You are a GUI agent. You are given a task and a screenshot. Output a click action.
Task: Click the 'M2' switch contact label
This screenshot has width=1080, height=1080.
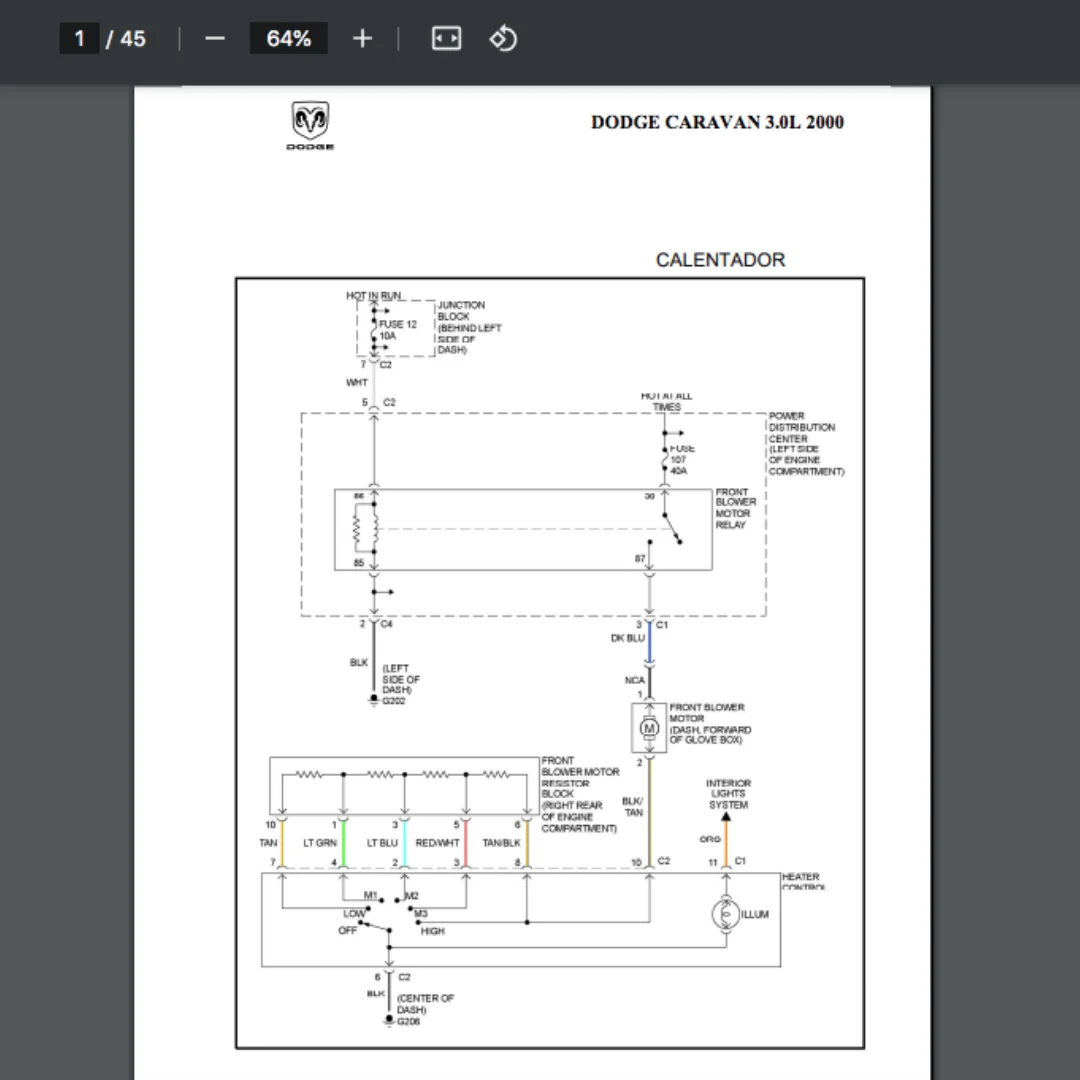tap(412, 896)
